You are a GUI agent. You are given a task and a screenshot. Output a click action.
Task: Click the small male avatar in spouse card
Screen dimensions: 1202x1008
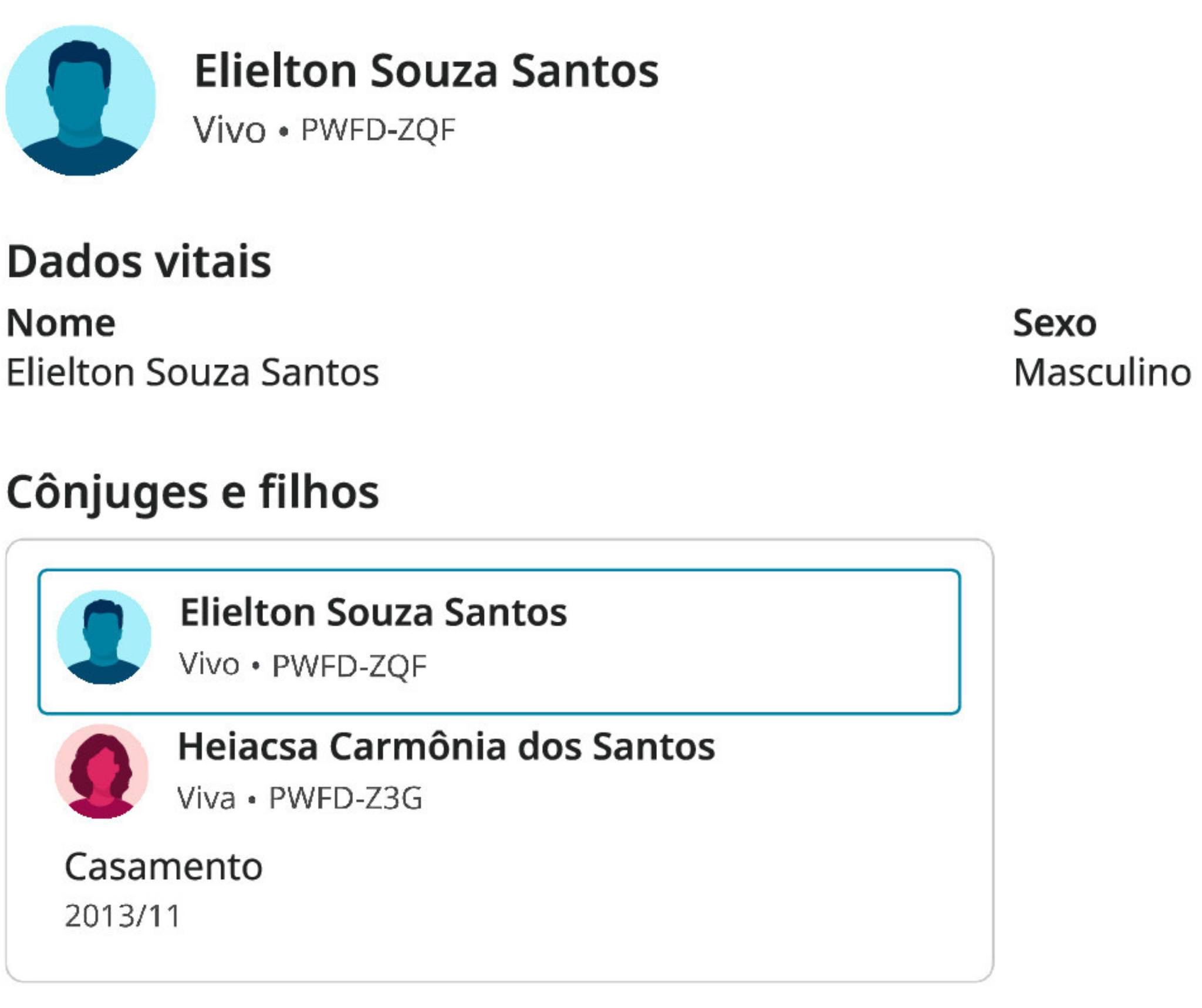coord(104,636)
